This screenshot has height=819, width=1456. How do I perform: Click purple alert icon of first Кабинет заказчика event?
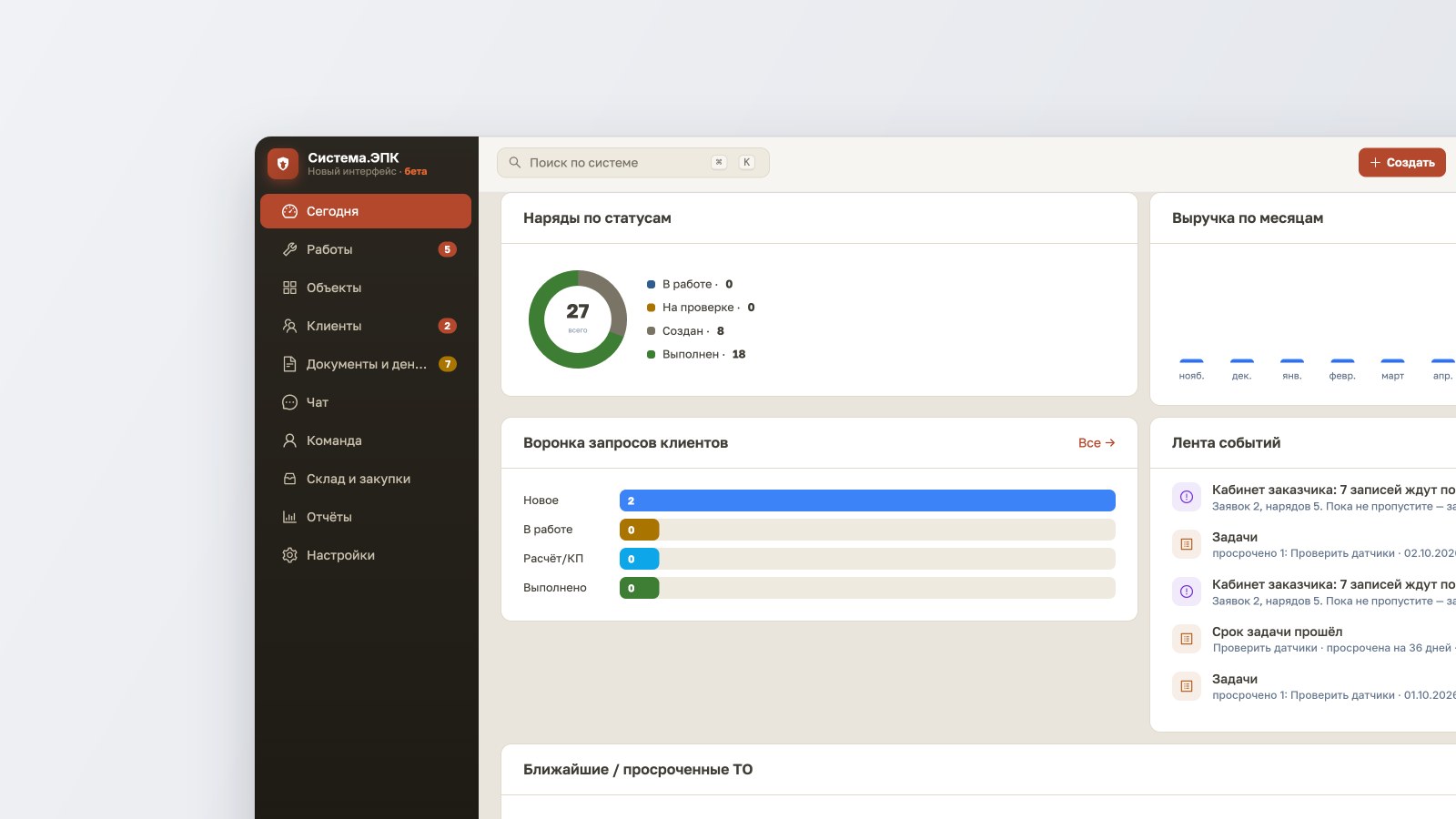1187,497
